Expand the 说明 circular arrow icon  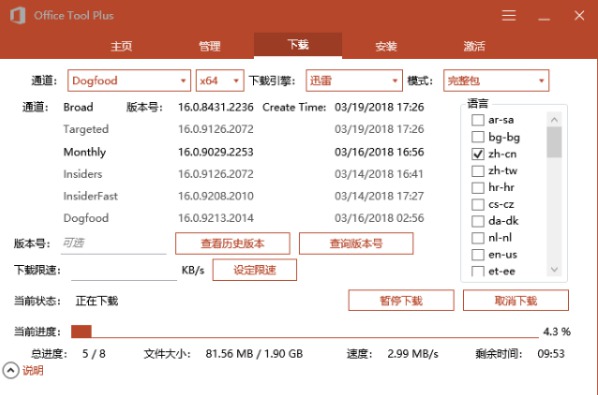pos(11,370)
